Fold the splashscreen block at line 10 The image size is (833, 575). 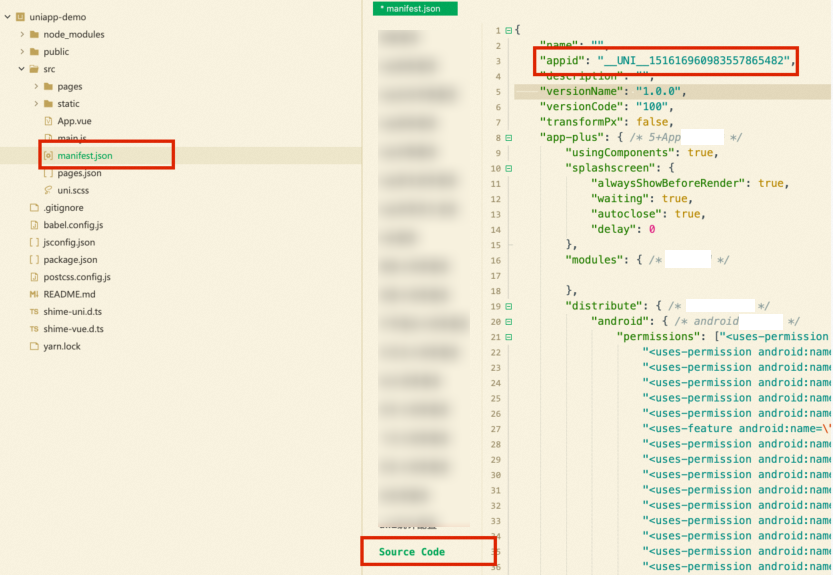[x=508, y=168]
